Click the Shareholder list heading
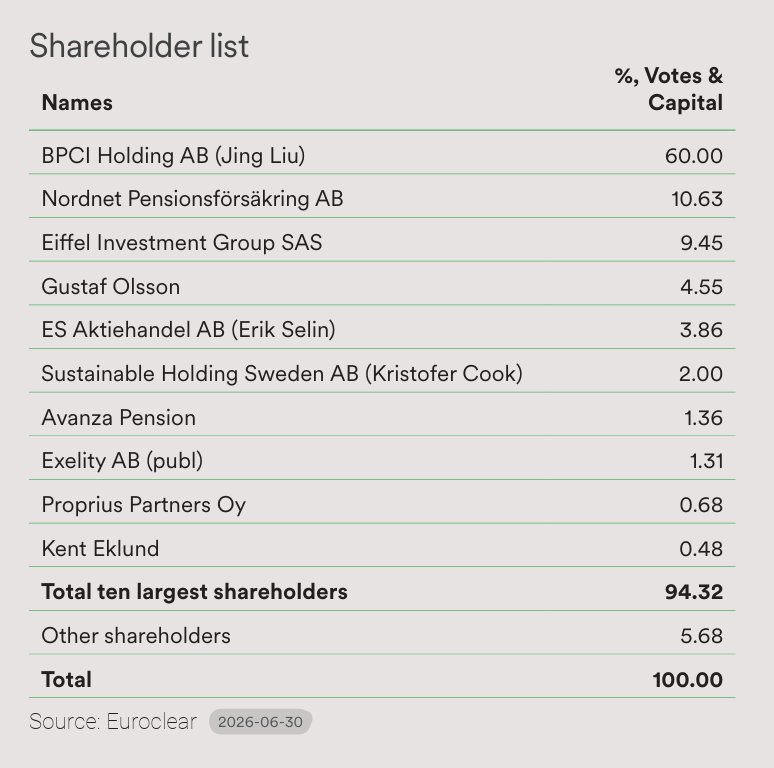This screenshot has height=768, width=774. [139, 46]
